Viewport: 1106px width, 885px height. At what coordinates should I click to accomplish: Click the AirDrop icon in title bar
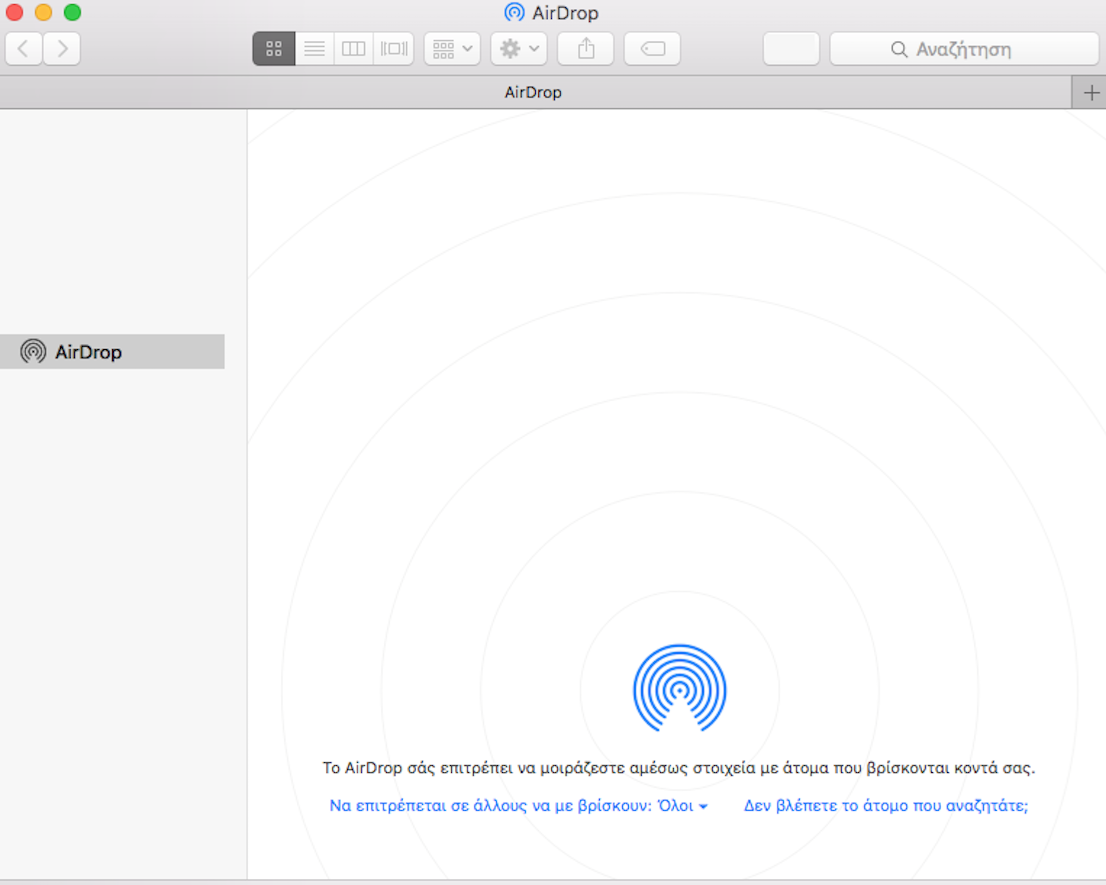pos(515,13)
